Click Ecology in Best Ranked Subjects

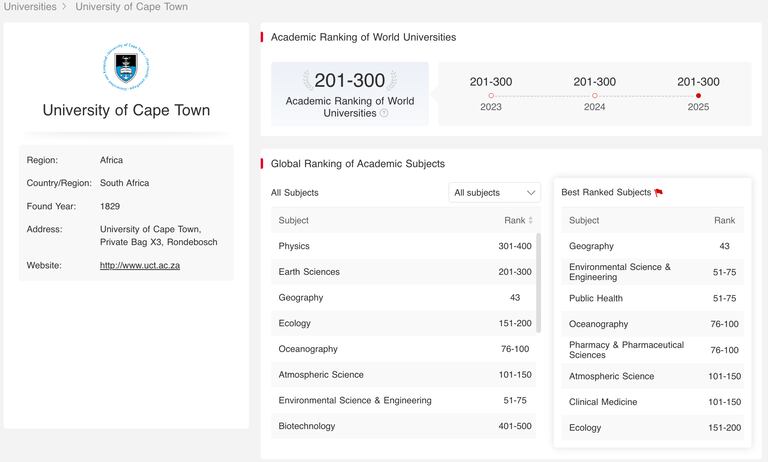click(585, 428)
